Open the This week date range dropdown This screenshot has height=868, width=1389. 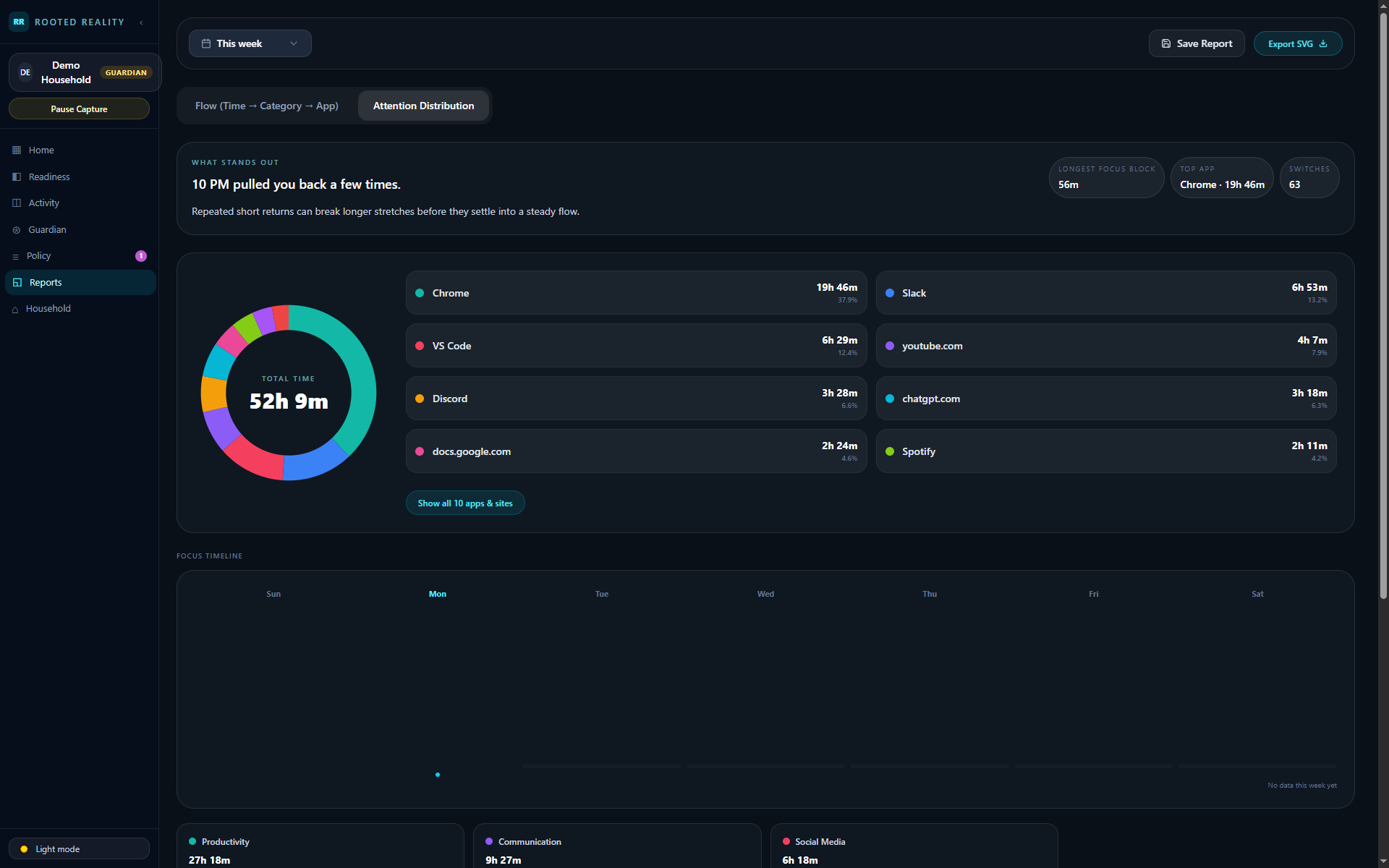click(x=250, y=43)
